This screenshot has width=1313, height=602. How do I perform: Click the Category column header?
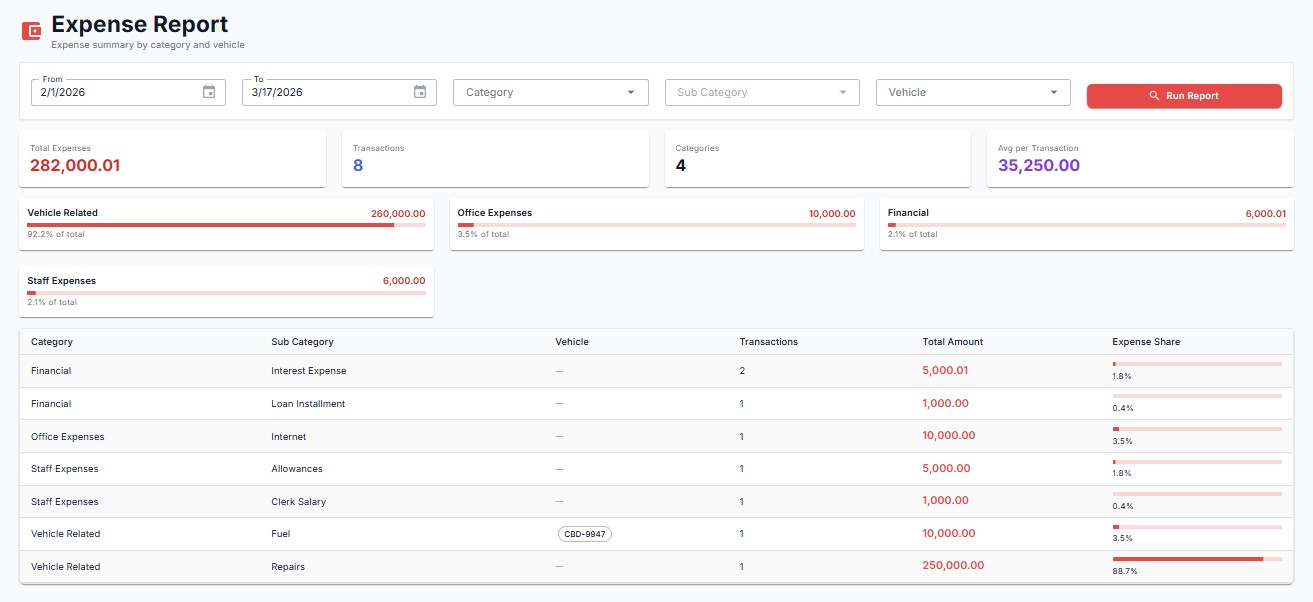pyautogui.click(x=51, y=341)
